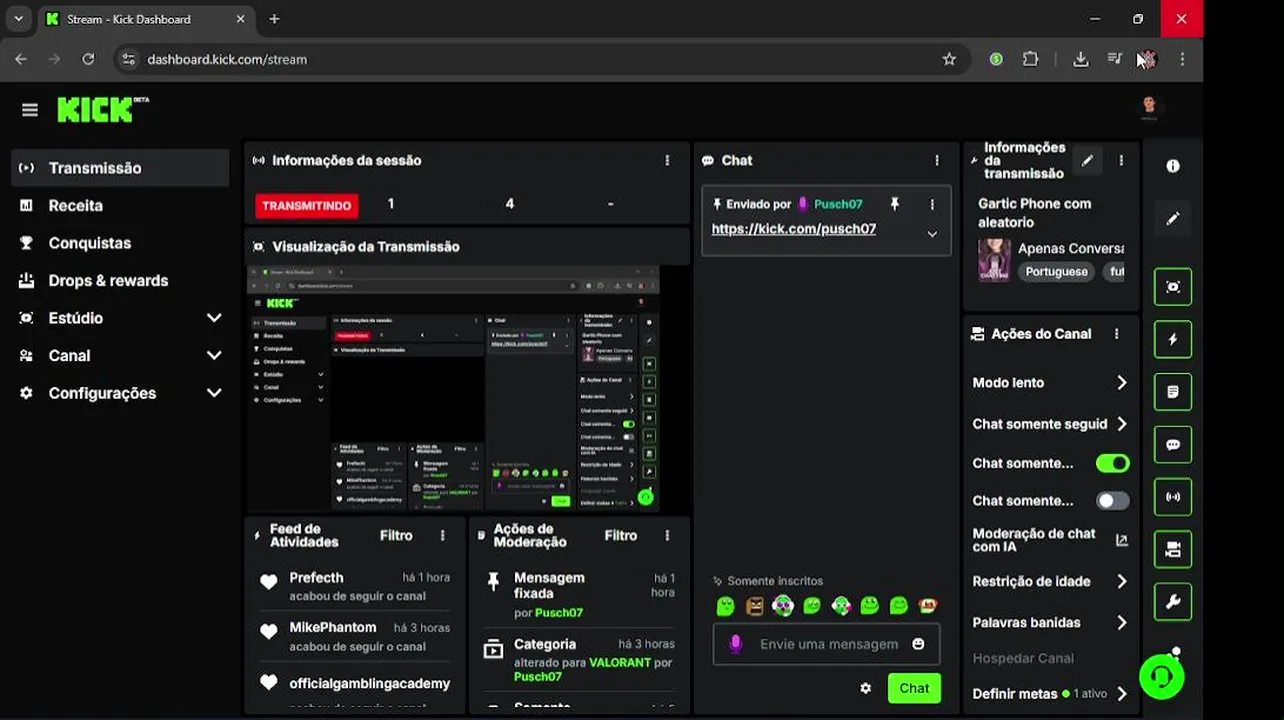Image resolution: width=1284 pixels, height=720 pixels.
Task: Open the hamburger menu beside the Kick logo
Action: 30,110
